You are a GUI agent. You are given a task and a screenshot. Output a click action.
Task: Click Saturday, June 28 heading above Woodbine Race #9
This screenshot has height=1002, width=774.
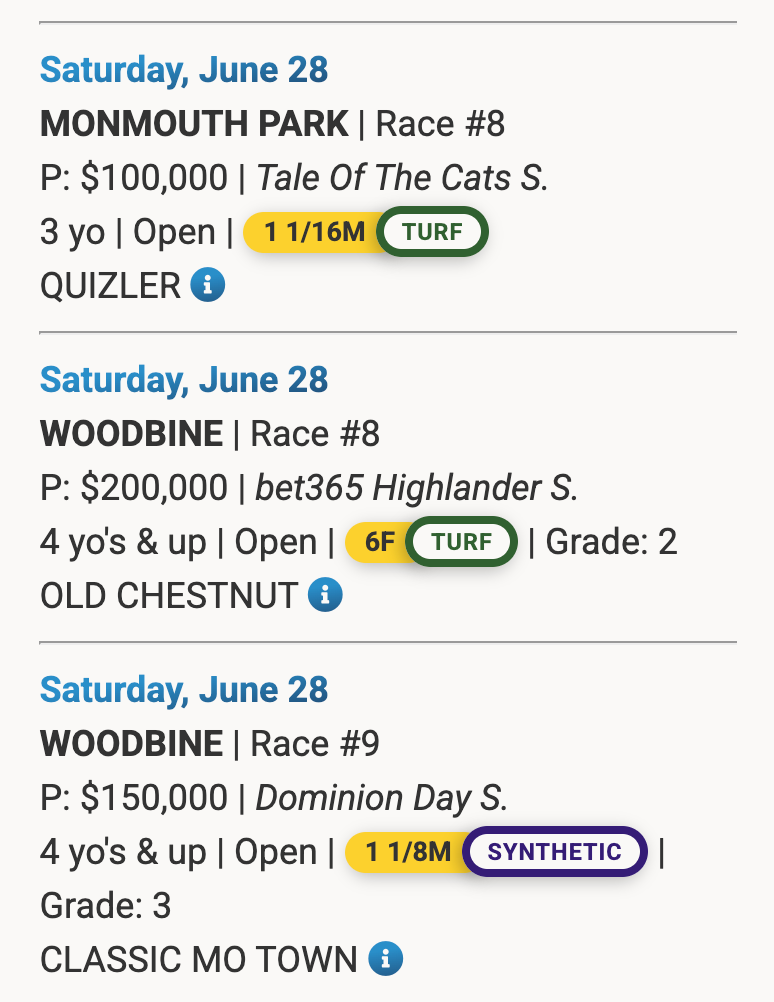[x=184, y=690]
